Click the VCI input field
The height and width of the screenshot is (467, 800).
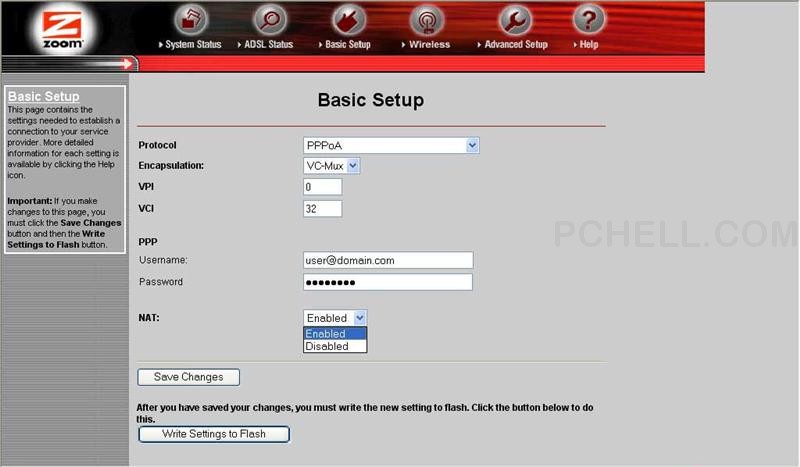322,209
